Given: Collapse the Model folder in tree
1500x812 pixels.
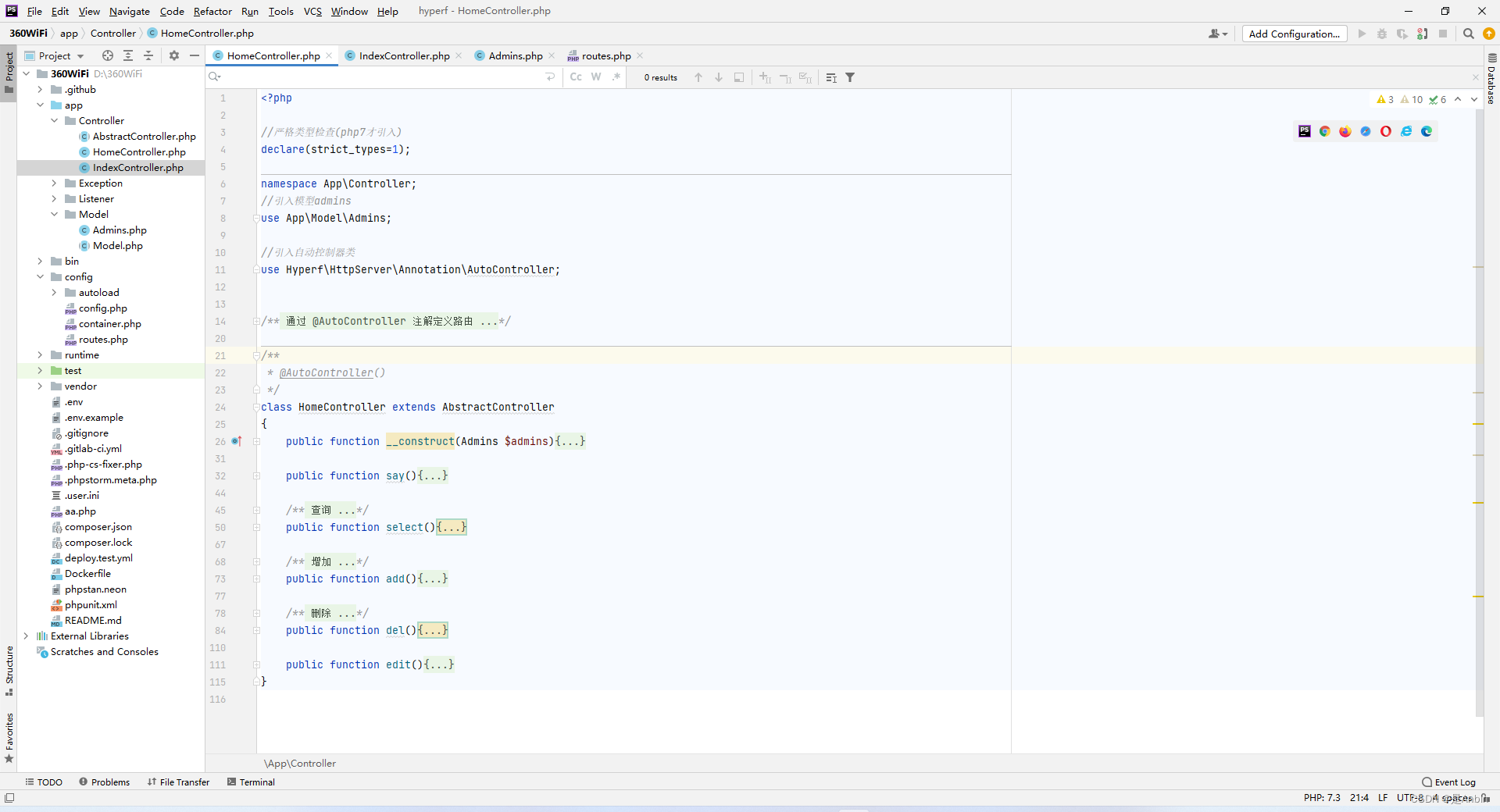Looking at the screenshot, I should pos(54,215).
